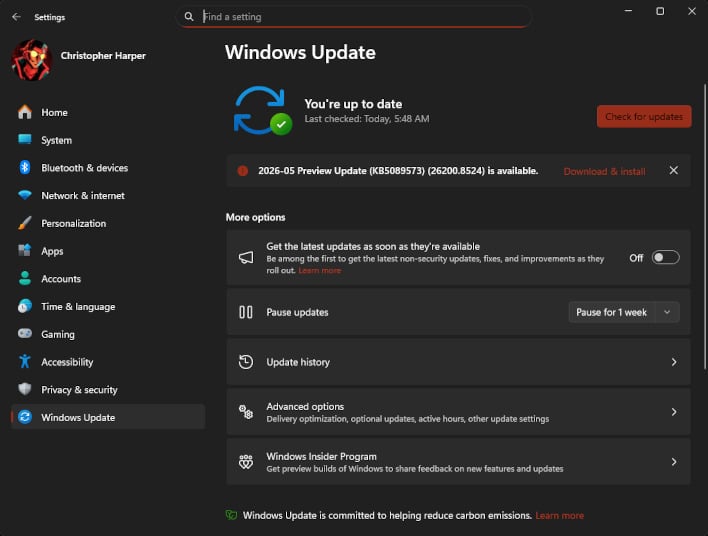Open Bluetooth & devices settings
The width and height of the screenshot is (708, 536).
pos(108,168)
